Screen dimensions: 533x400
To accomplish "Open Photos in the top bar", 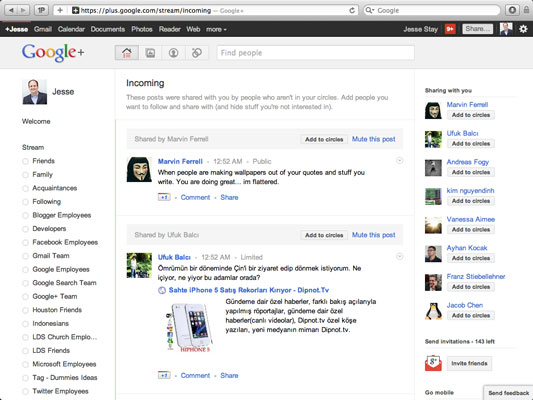I will point(142,29).
